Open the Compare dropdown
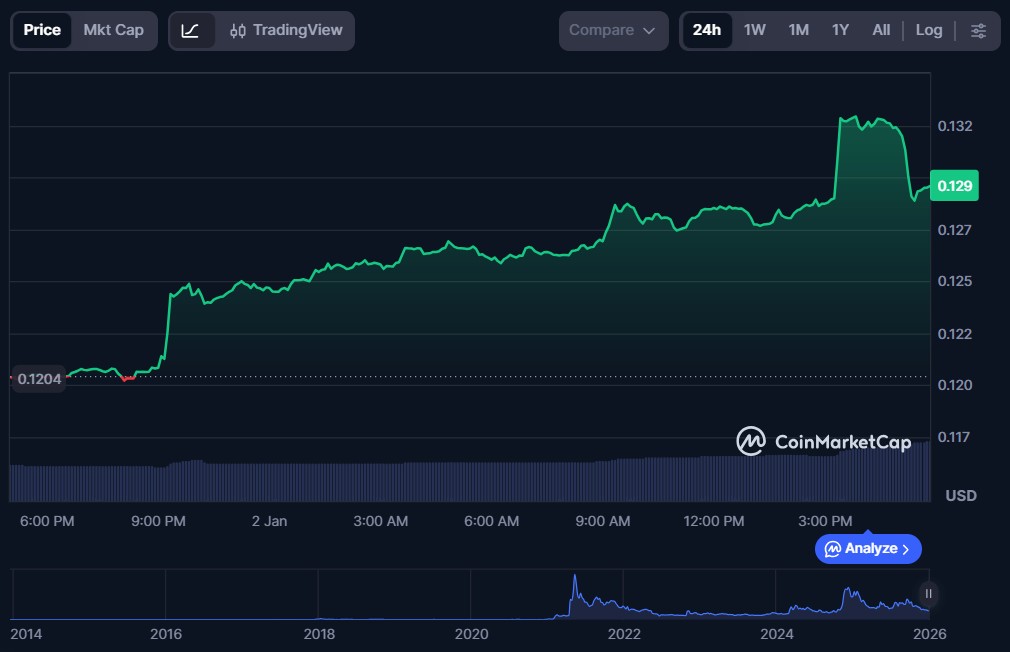The width and height of the screenshot is (1010, 652). tap(612, 30)
